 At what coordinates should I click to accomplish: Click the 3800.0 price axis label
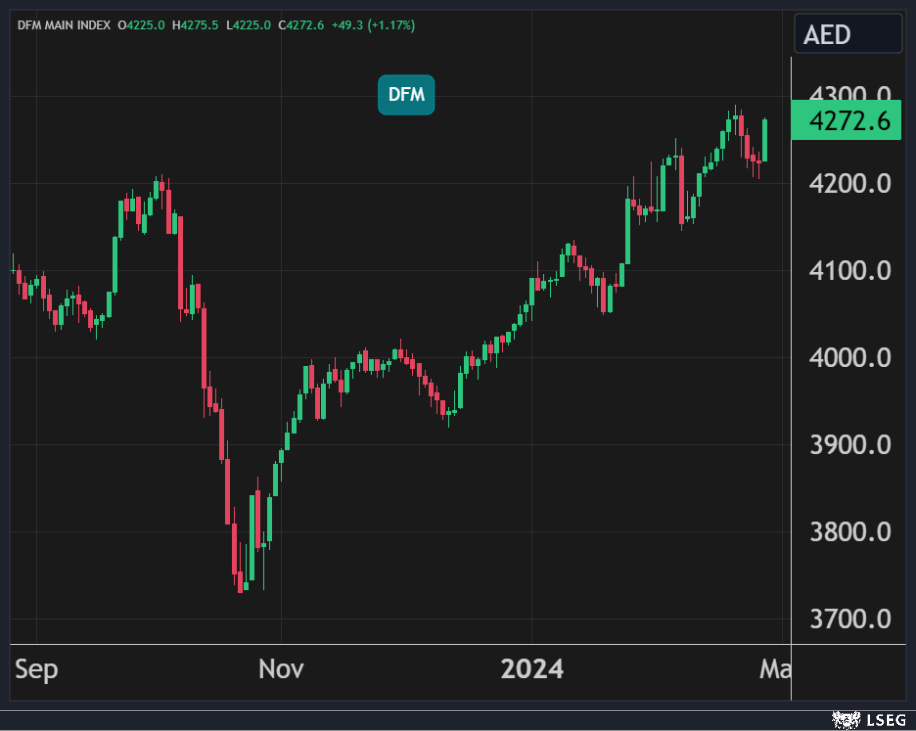(x=851, y=532)
